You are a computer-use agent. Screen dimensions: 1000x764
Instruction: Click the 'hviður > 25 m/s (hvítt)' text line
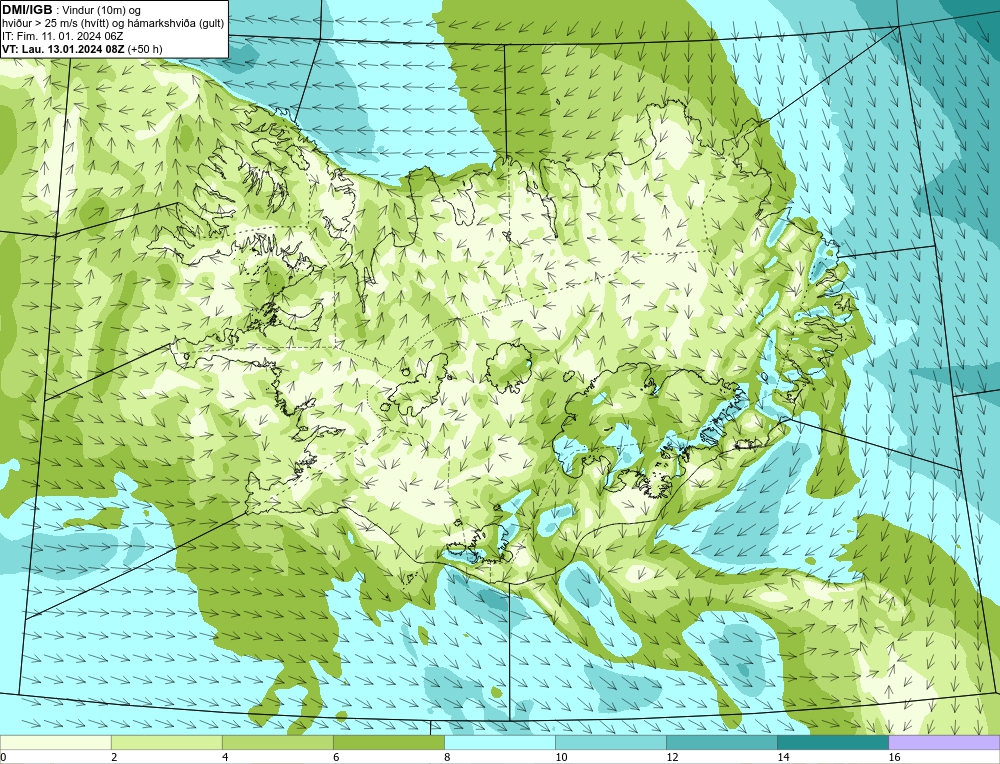[x=113, y=24]
